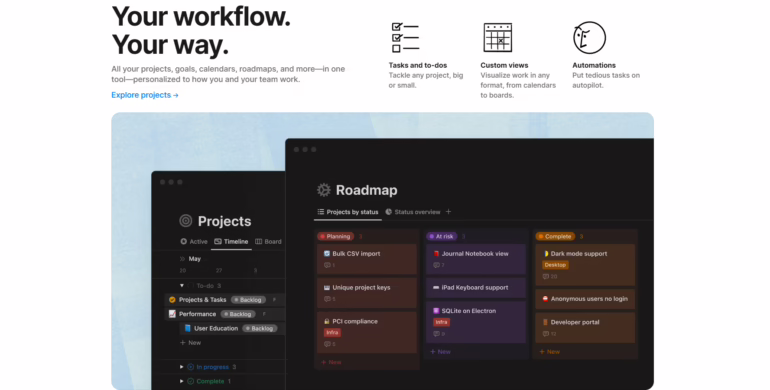The image size is (770, 390).
Task: Click the Infra tag on SQLite on Electron
Action: [x=441, y=322]
